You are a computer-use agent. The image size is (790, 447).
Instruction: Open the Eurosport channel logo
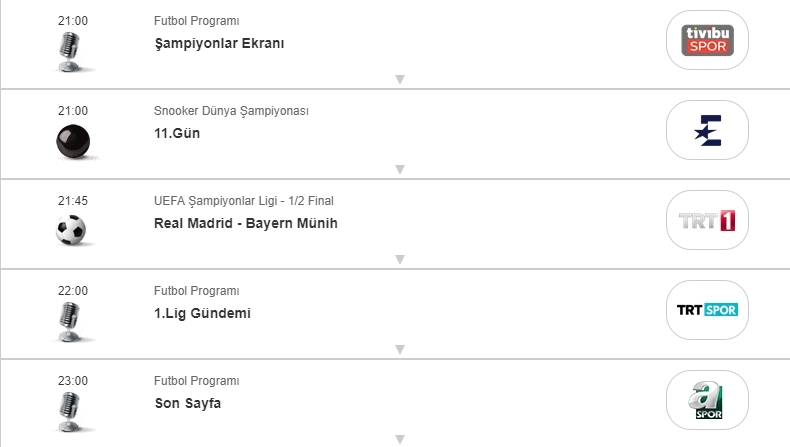pos(707,130)
